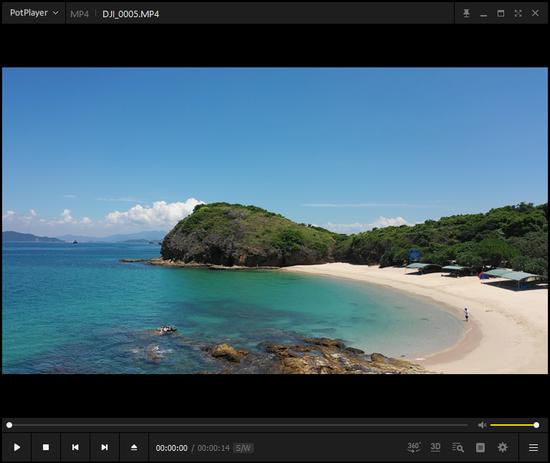
Task: Toggle 360° video mode
Action: click(414, 447)
